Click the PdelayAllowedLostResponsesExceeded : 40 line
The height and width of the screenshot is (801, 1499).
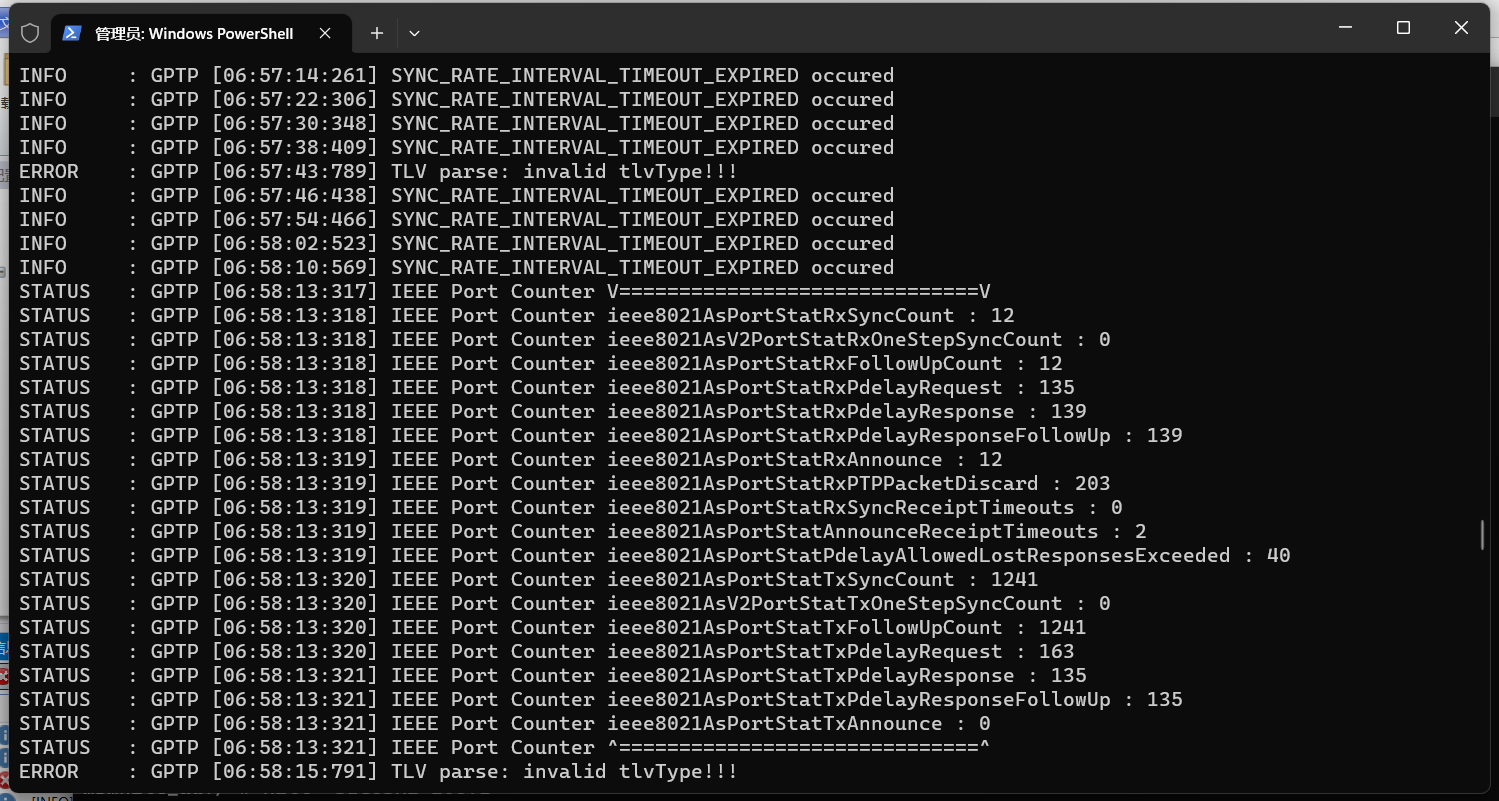655,555
